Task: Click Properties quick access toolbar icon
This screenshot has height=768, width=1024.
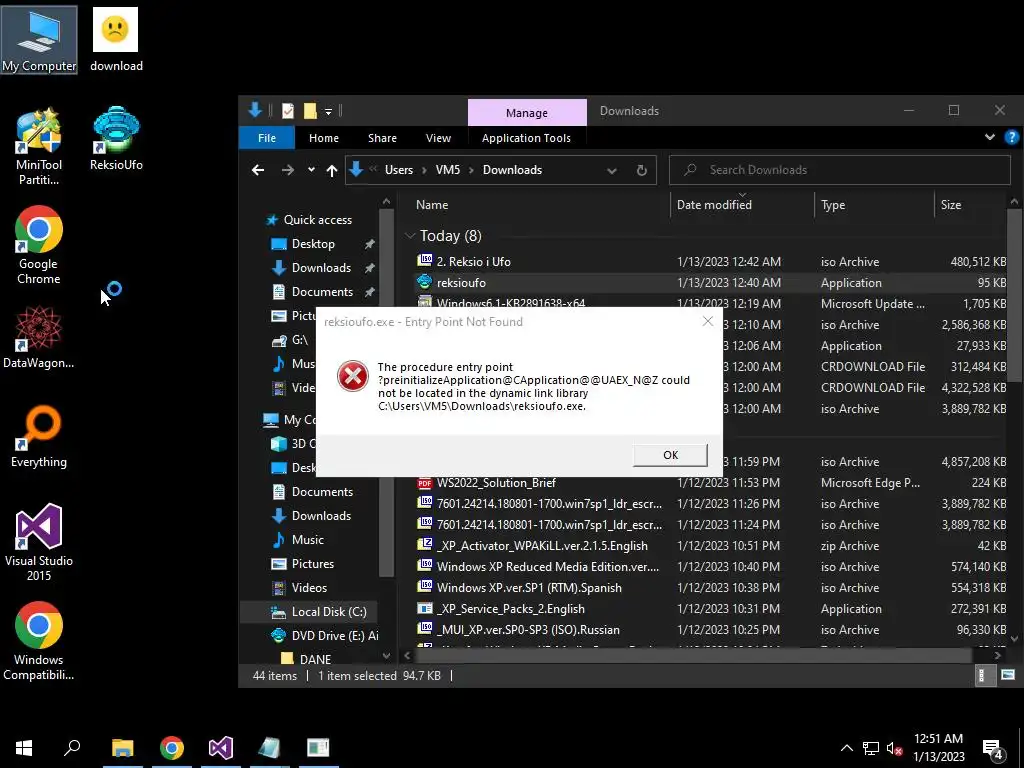Action: (x=287, y=111)
